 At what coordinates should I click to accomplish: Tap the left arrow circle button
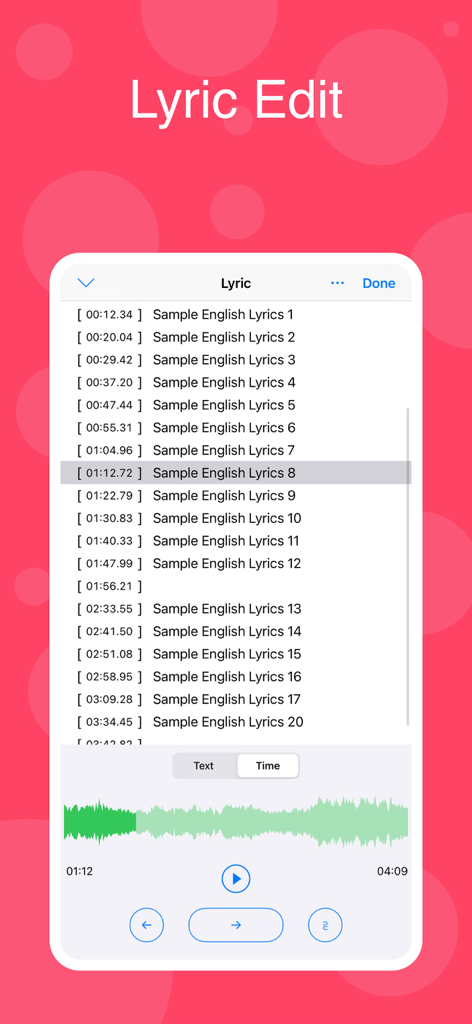(x=147, y=925)
